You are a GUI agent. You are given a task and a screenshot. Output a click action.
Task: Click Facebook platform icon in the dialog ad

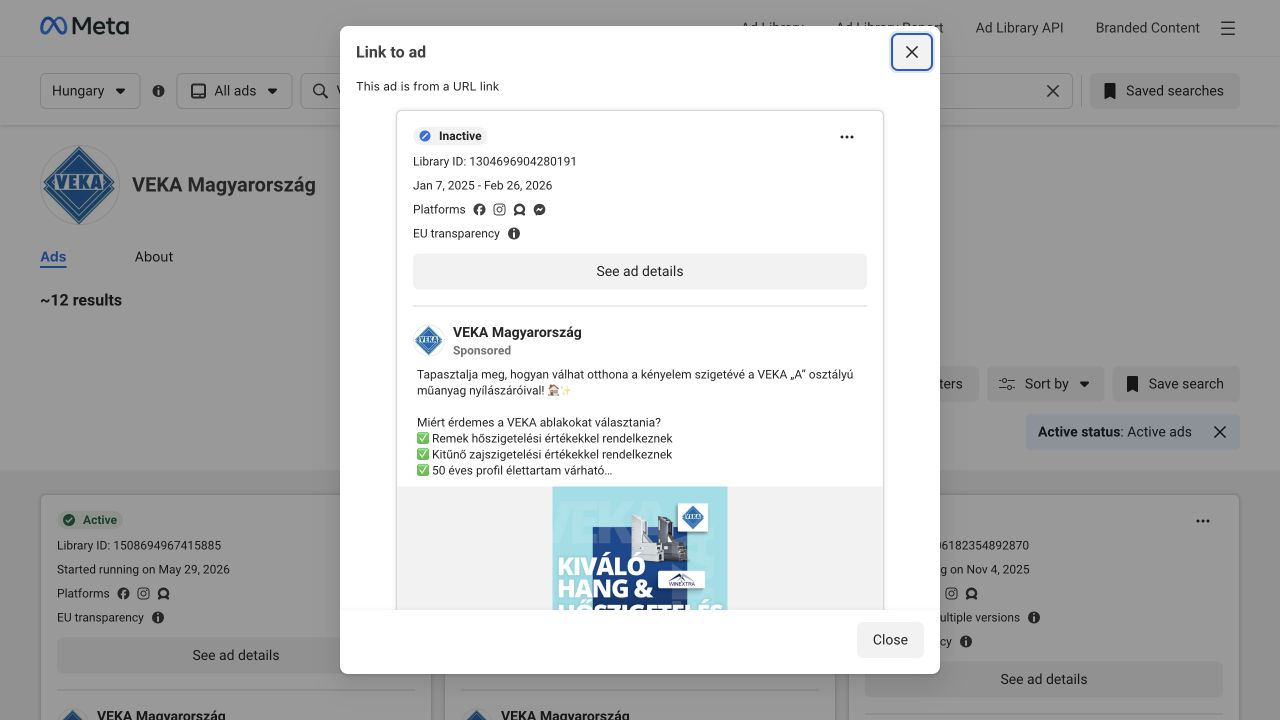(x=479, y=210)
